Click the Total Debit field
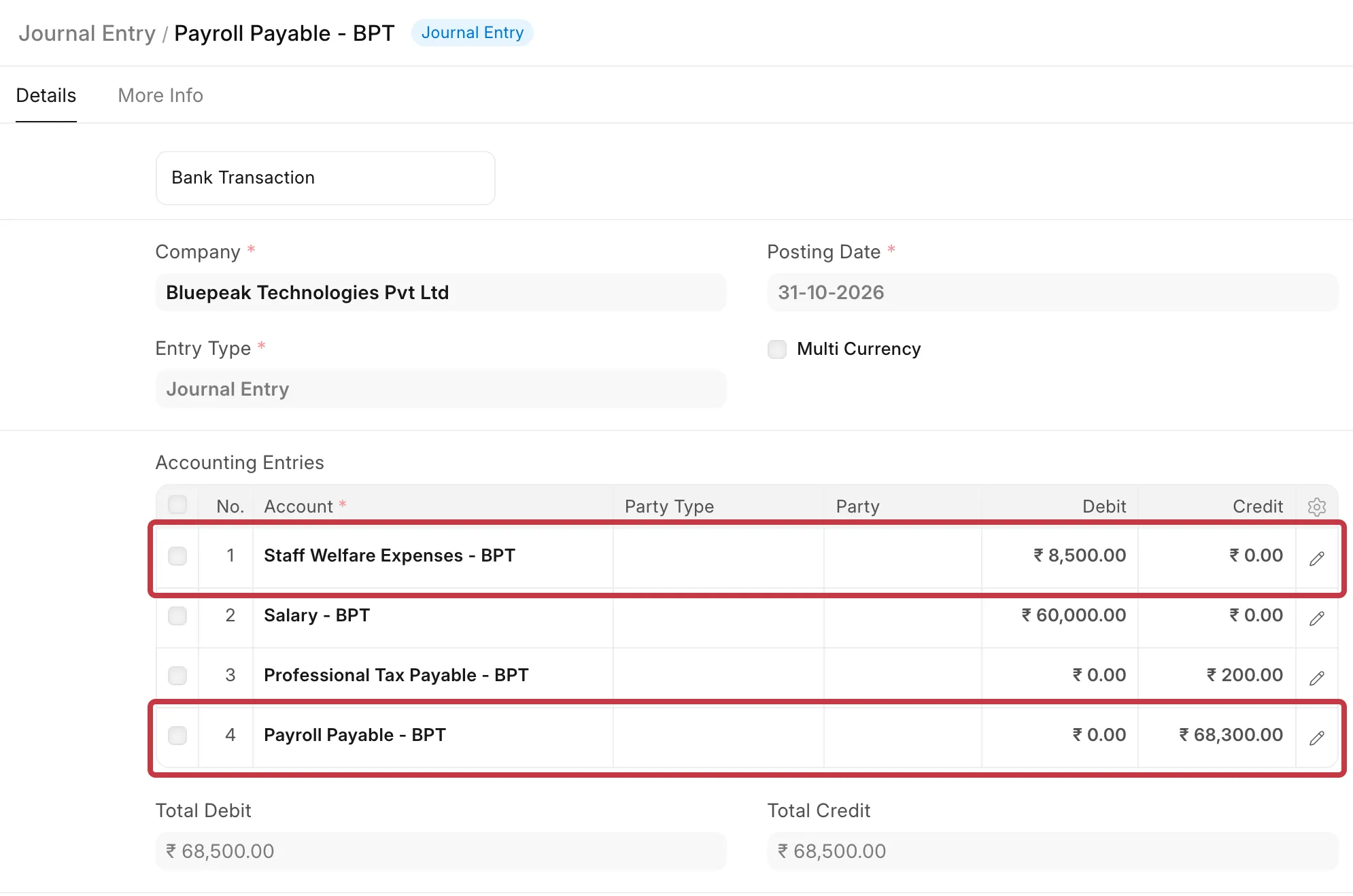 pyautogui.click(x=441, y=851)
